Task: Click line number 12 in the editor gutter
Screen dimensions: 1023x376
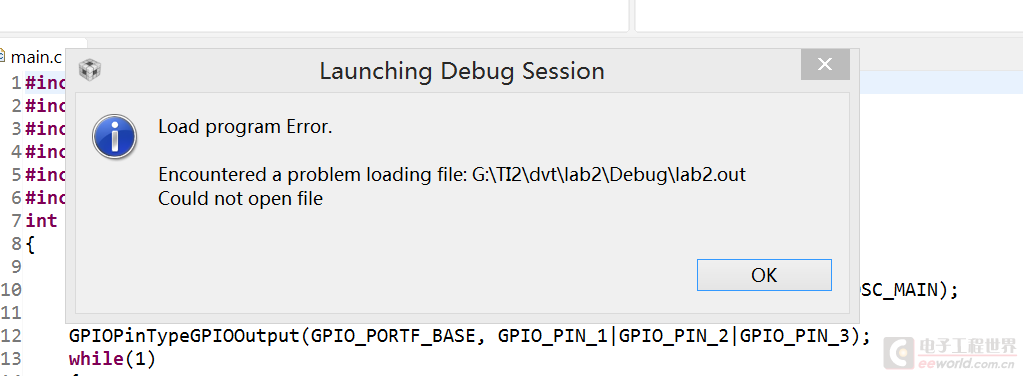Action: point(11,336)
